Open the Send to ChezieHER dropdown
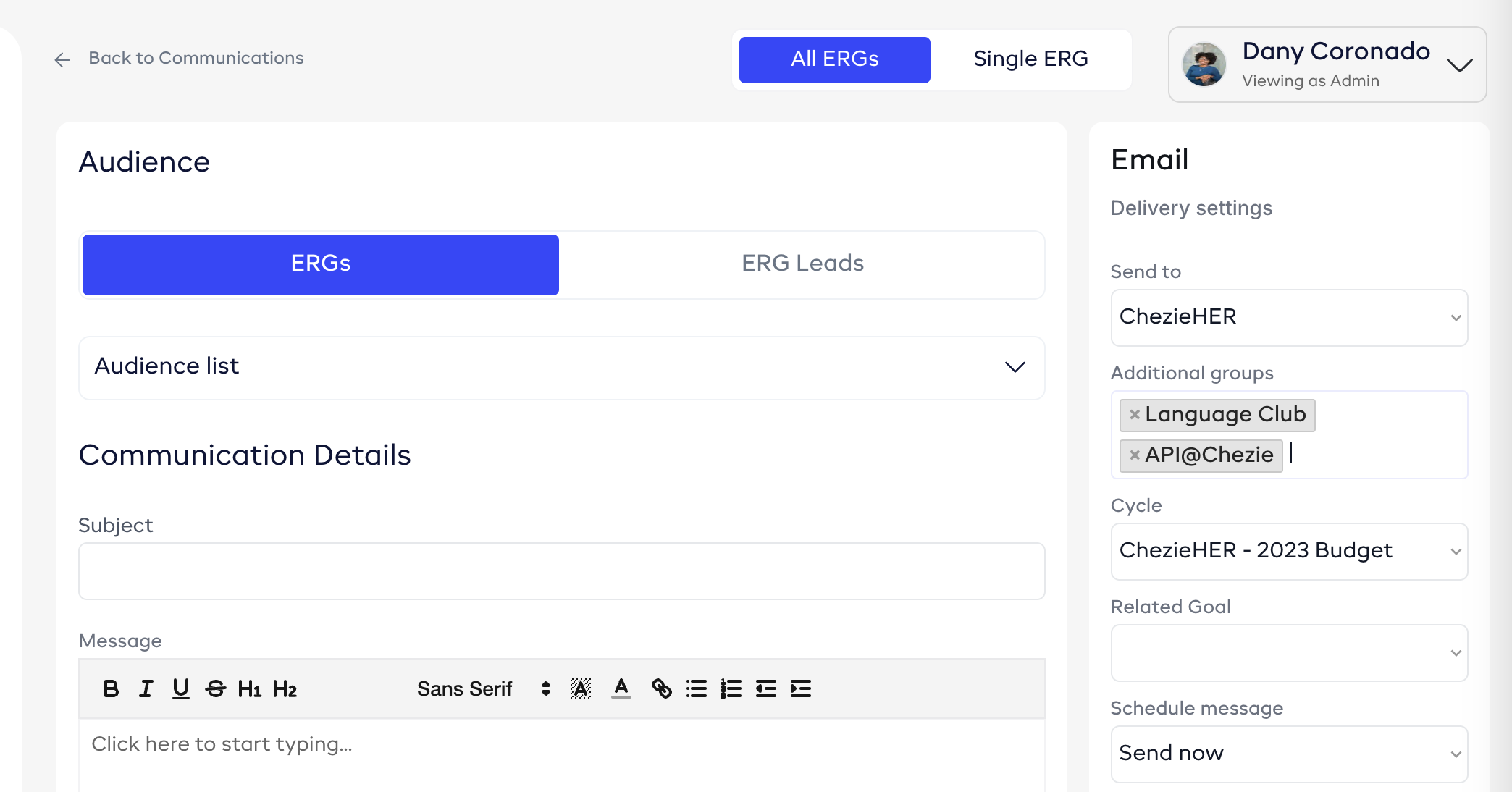The height and width of the screenshot is (792, 1512). click(x=1288, y=317)
